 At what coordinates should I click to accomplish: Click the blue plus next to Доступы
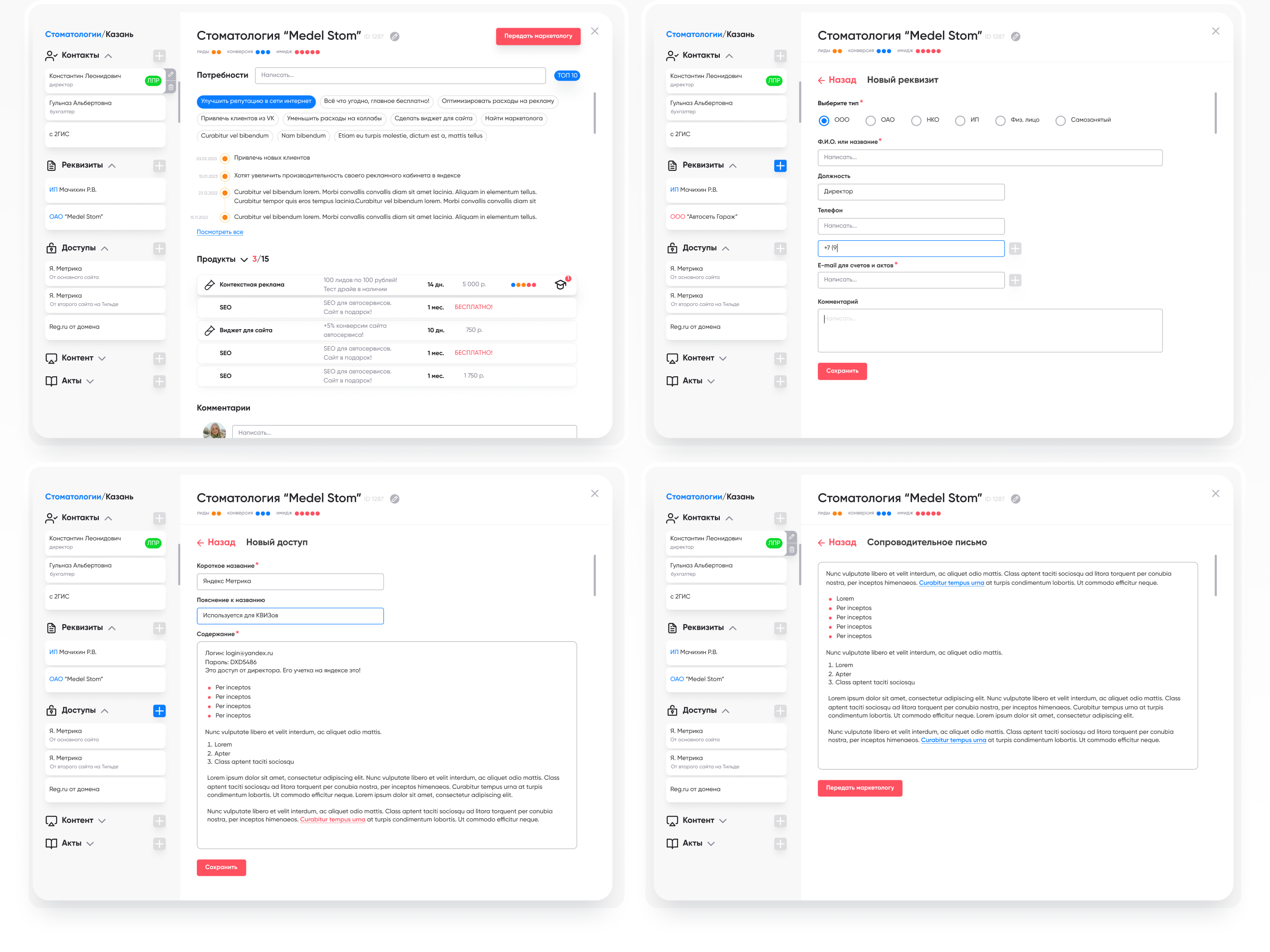(x=159, y=711)
